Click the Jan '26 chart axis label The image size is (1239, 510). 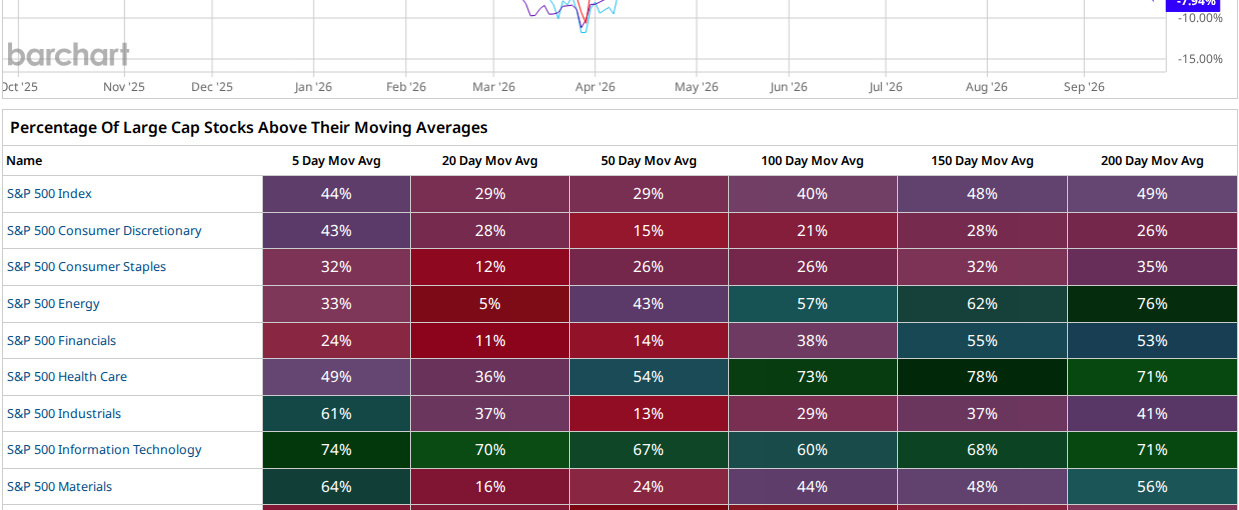click(313, 87)
